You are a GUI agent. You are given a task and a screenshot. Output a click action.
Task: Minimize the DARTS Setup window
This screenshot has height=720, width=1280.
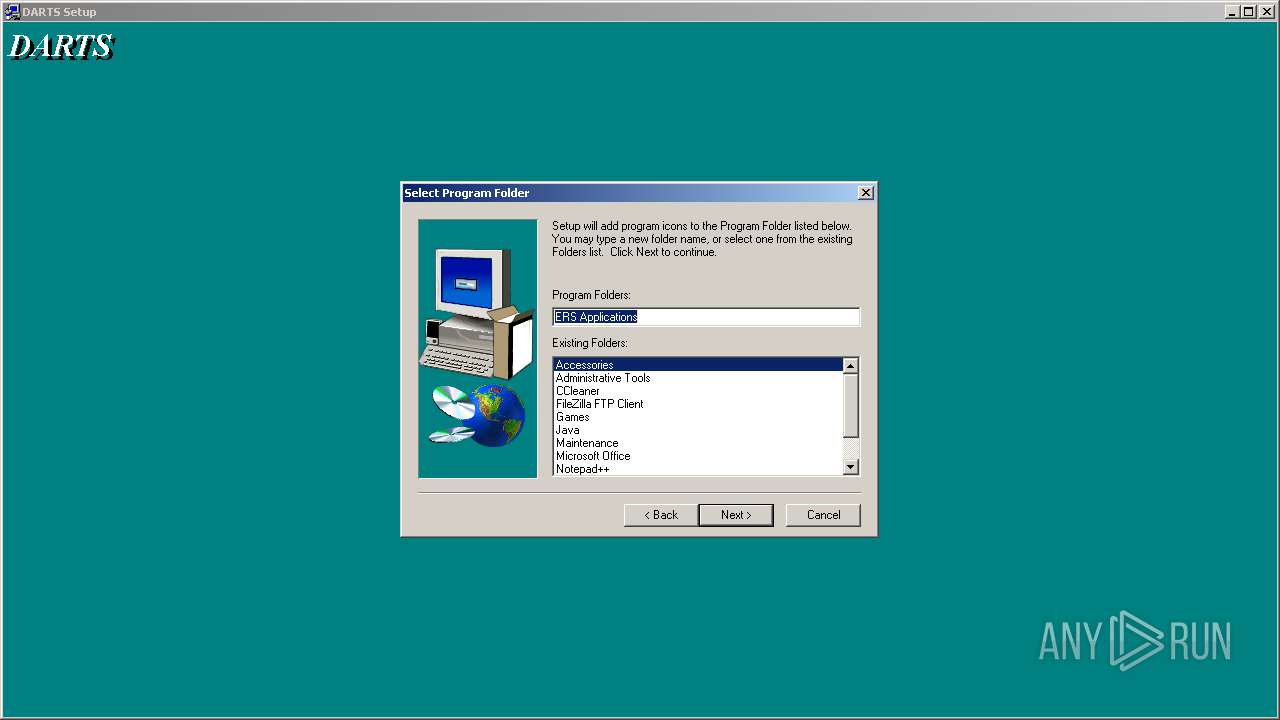click(1232, 12)
